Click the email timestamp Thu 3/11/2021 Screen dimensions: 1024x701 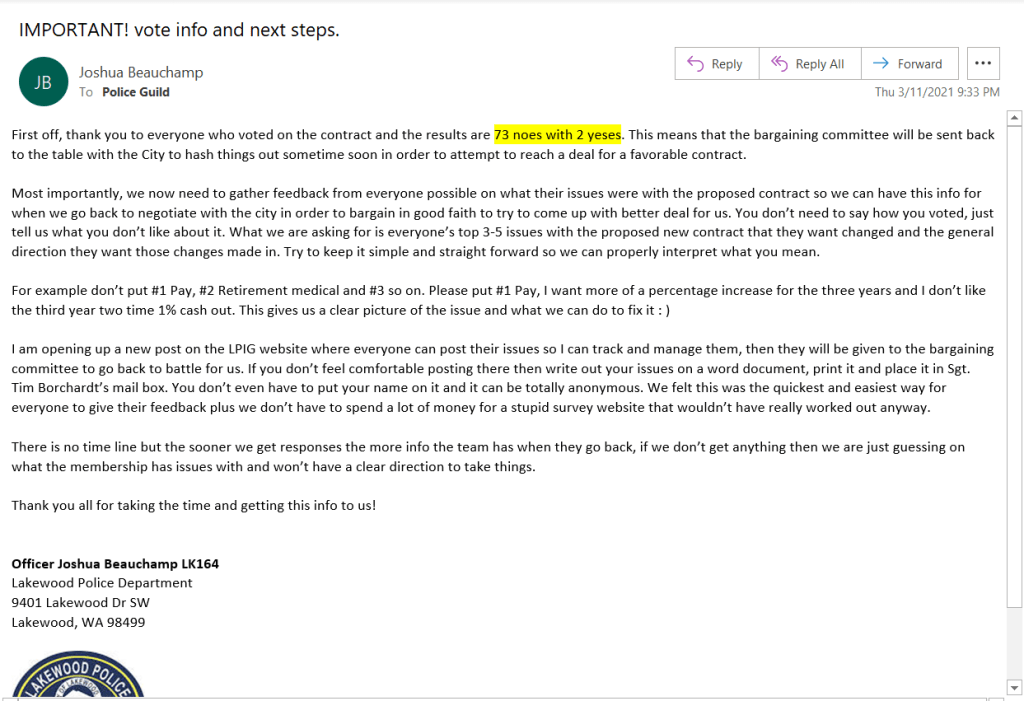click(x=936, y=92)
